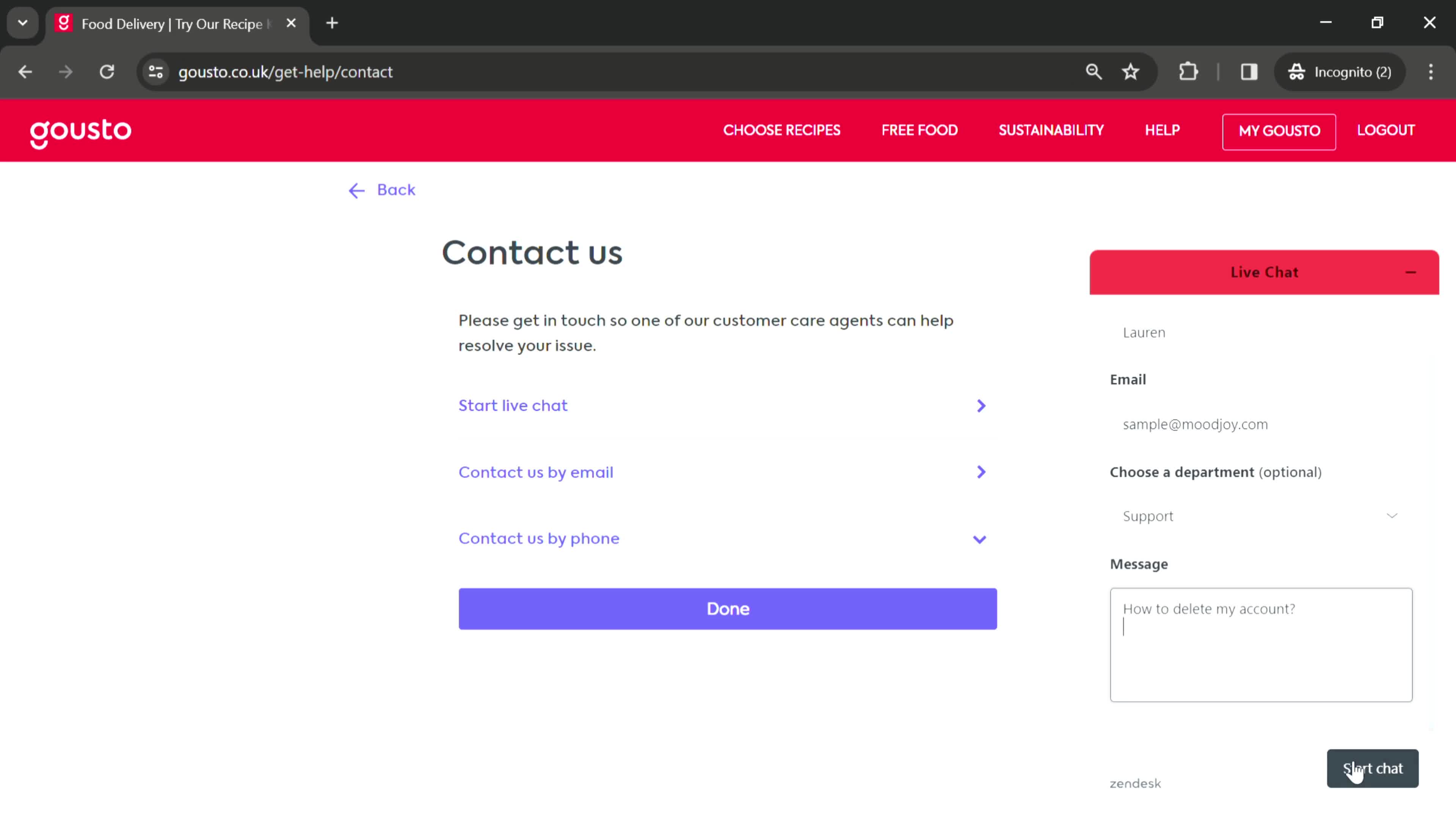Click the CHOOSE RECIPES menu item
The width and height of the screenshot is (1456, 819).
tap(782, 131)
